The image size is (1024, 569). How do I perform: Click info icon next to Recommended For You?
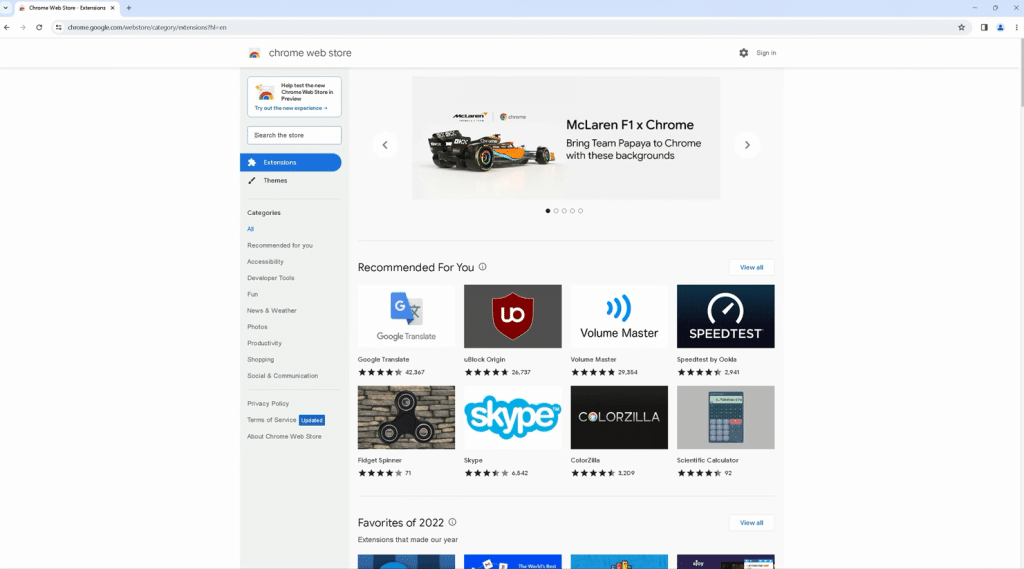(483, 267)
